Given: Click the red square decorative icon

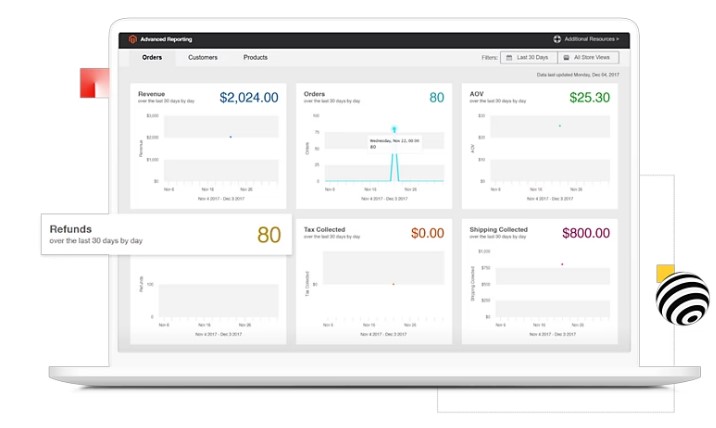Looking at the screenshot, I should (94, 83).
